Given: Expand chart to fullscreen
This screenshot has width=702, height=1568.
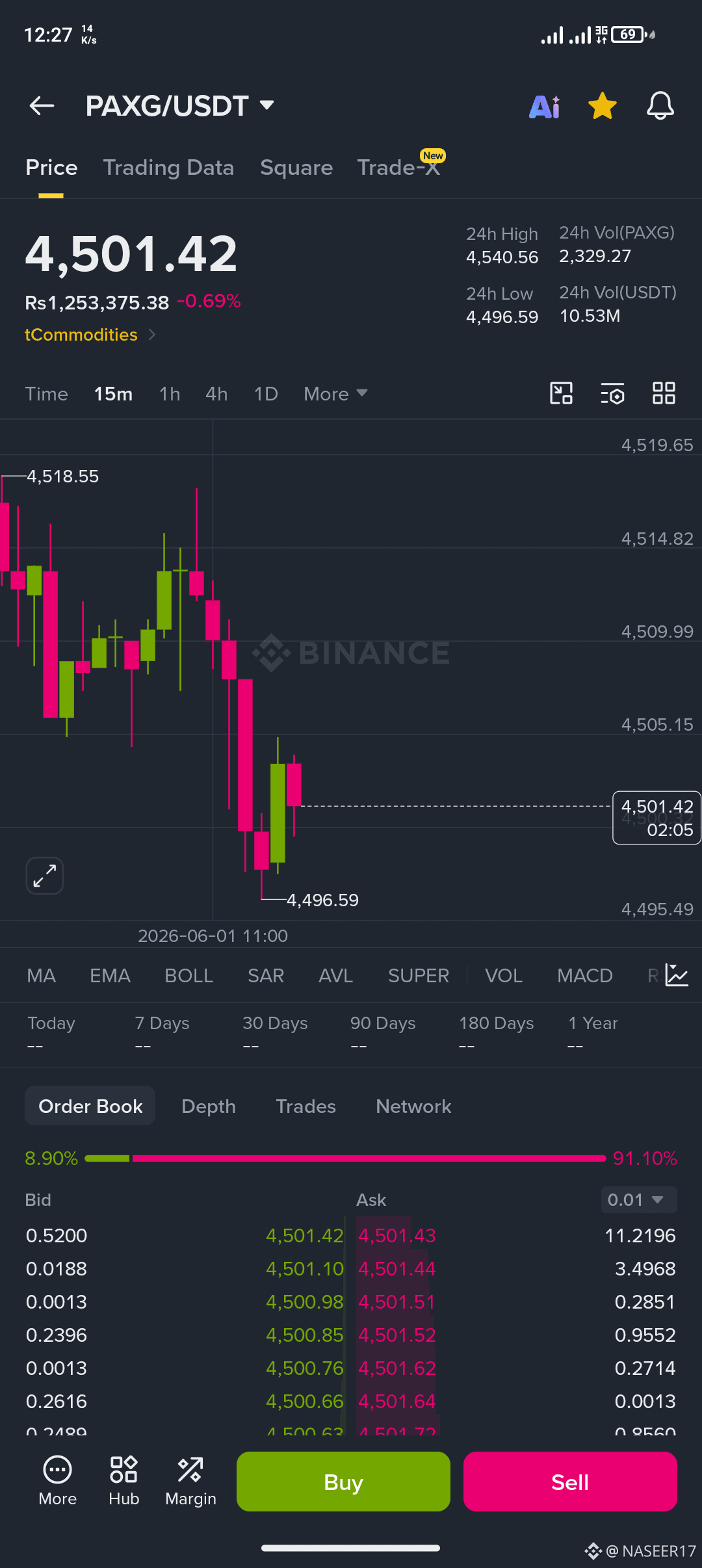Looking at the screenshot, I should tap(44, 876).
